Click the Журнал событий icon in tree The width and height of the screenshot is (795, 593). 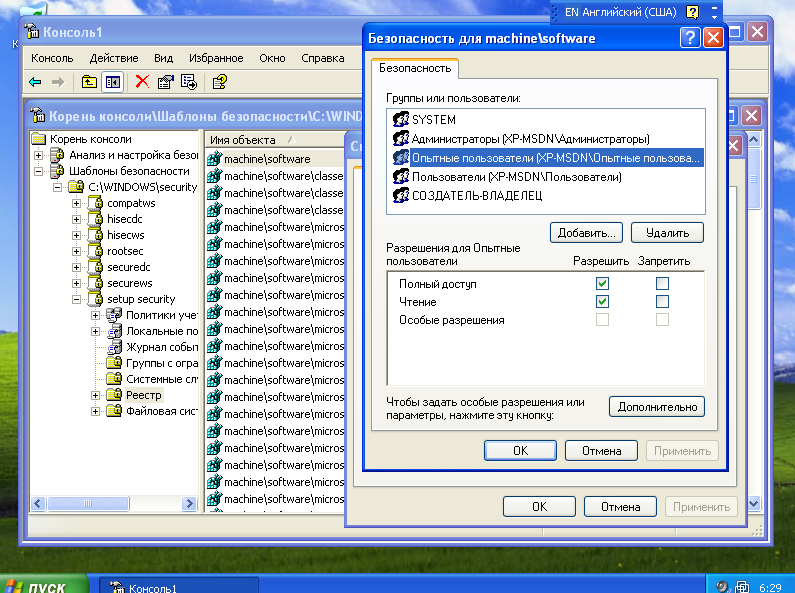coord(114,347)
